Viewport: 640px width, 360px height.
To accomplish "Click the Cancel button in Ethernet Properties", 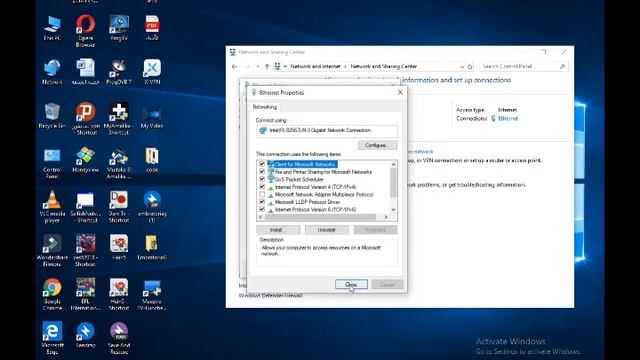I will (387, 284).
